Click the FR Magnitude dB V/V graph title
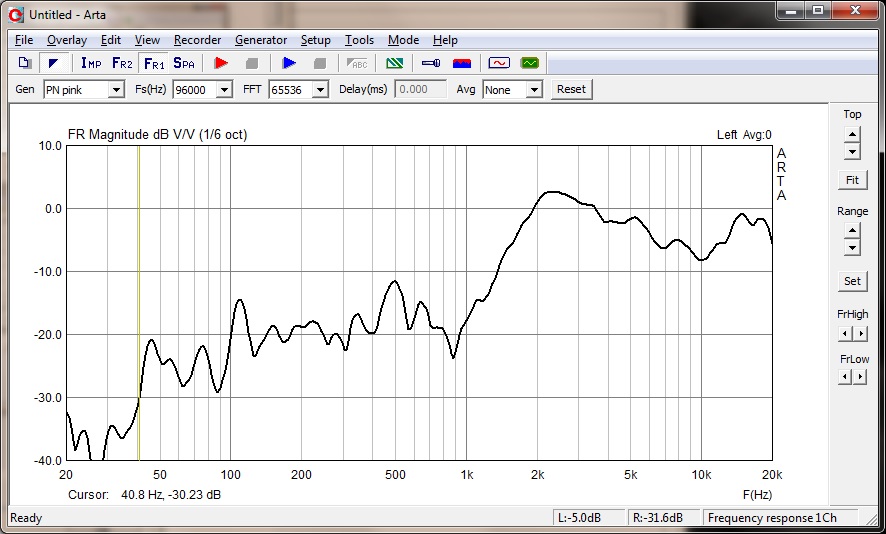Image resolution: width=886 pixels, height=534 pixels. pyautogui.click(x=158, y=134)
